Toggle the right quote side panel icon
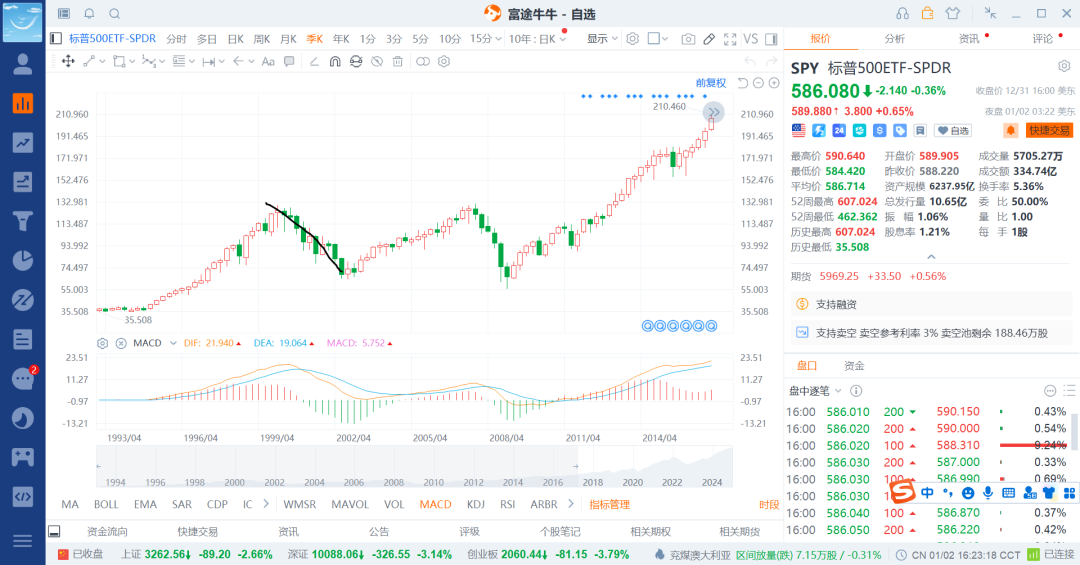 click(771, 39)
